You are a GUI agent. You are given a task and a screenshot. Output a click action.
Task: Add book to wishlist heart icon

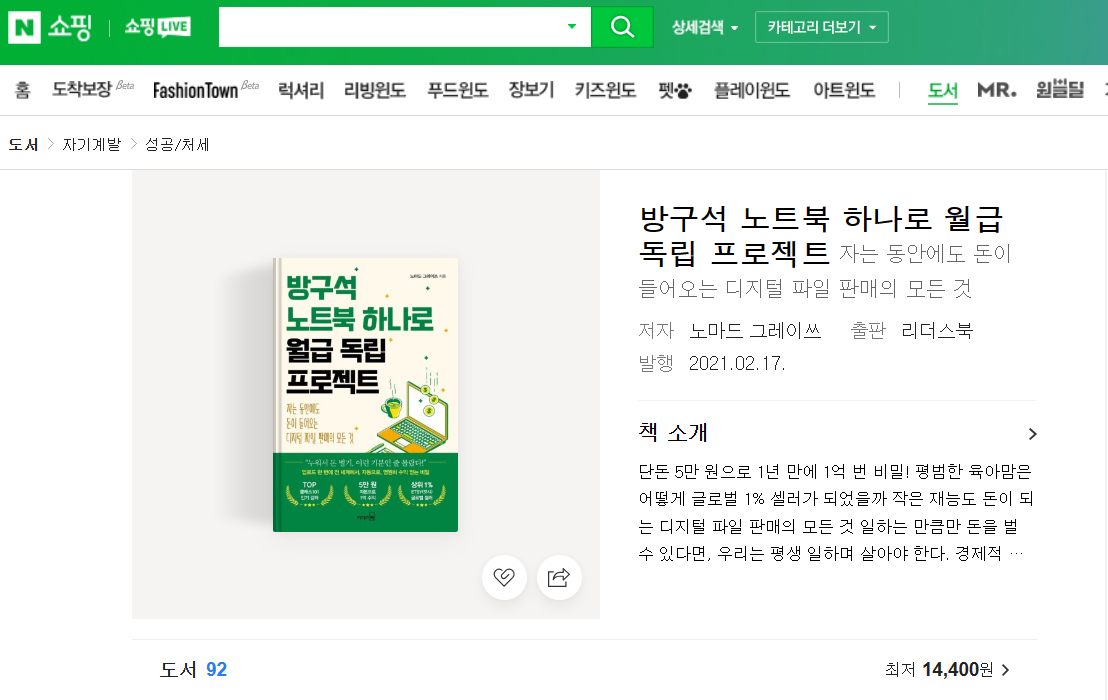click(x=504, y=577)
